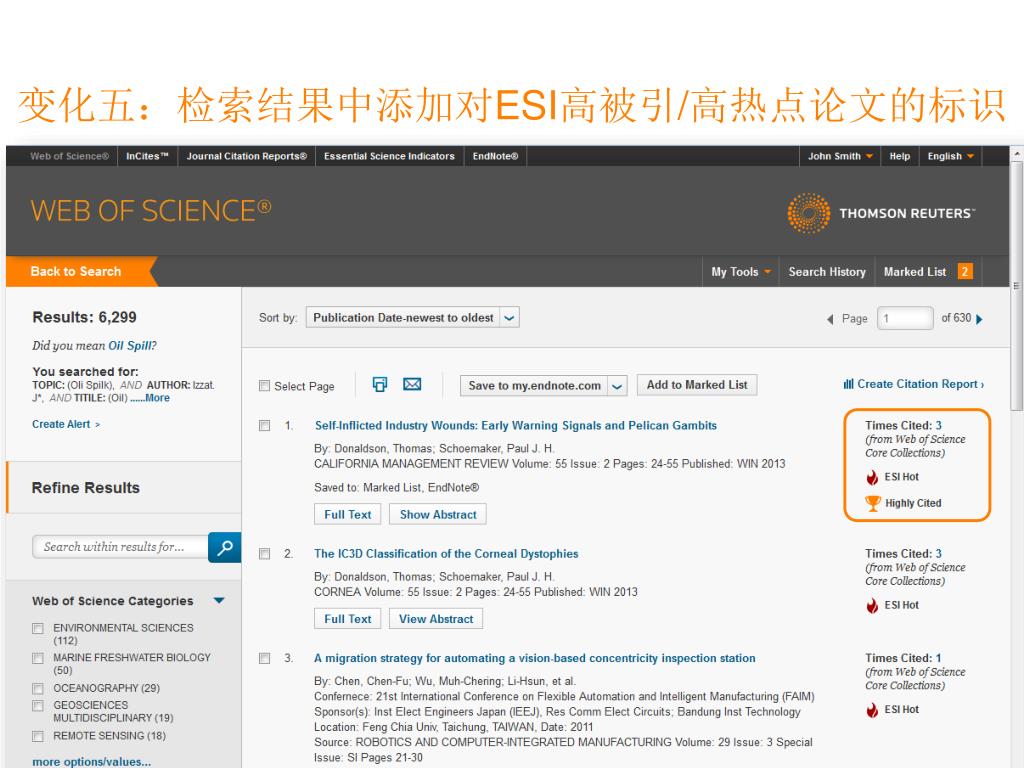Click the page number input field
The height and width of the screenshot is (768, 1024).
905,318
